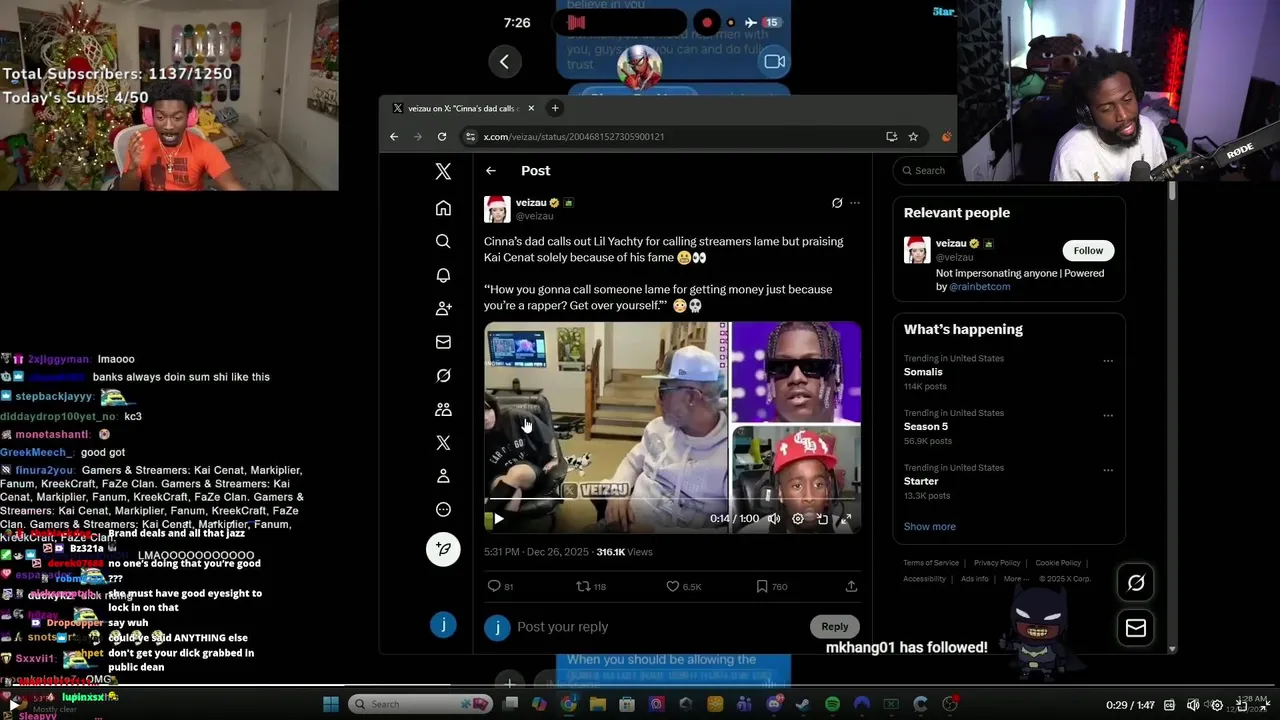Seek on the tweet video progress bar
The height and width of the screenshot is (720, 1280).
(672, 497)
